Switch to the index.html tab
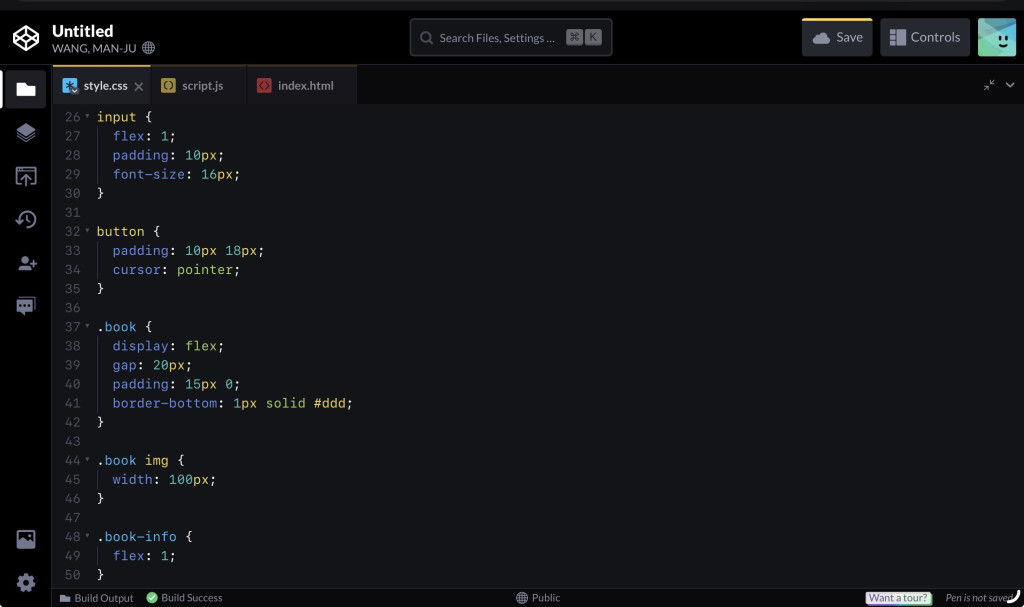The width and height of the screenshot is (1024, 607). (302, 85)
